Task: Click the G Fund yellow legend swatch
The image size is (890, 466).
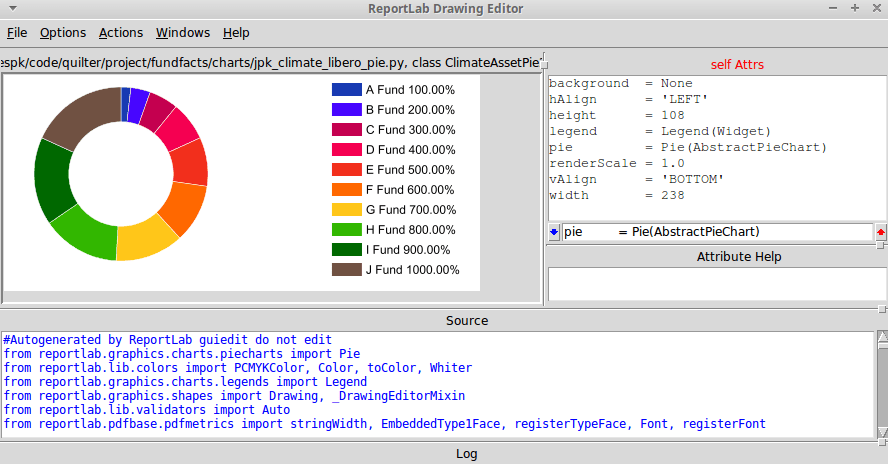Action: click(347, 209)
